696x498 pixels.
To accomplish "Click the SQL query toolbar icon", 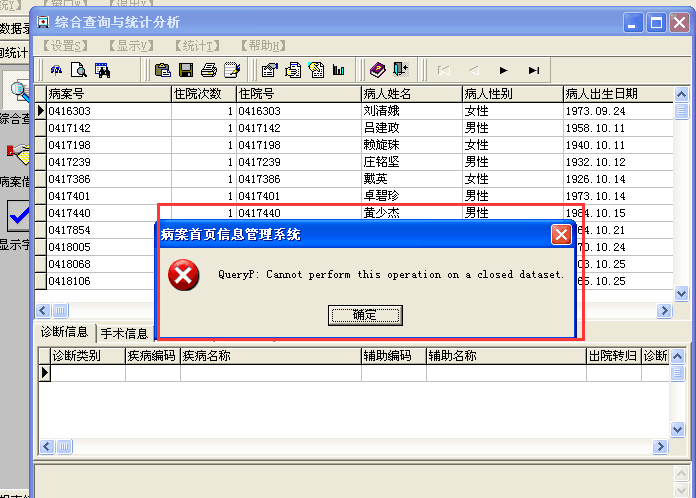I will pos(56,70).
